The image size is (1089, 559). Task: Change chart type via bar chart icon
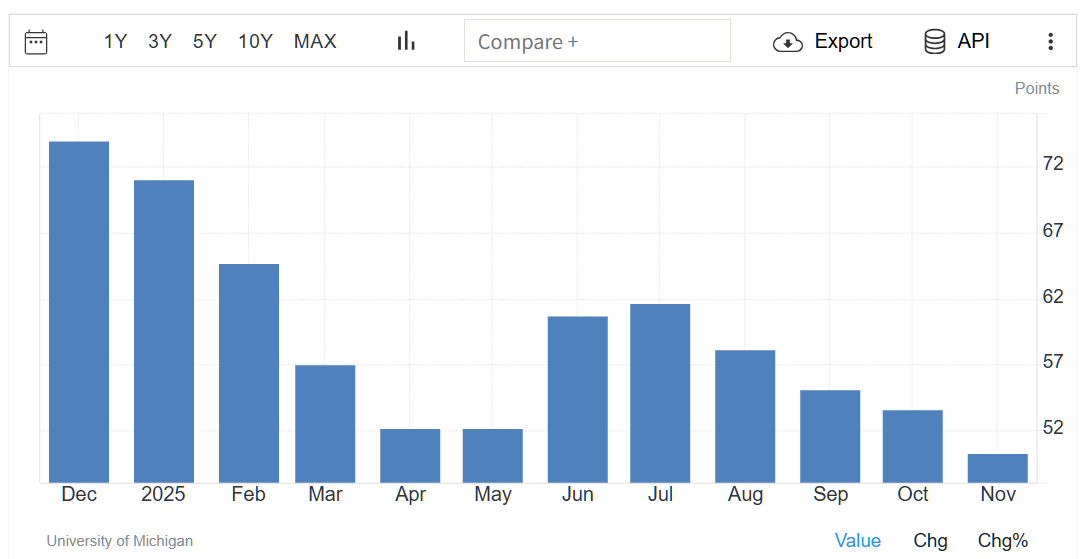pos(406,41)
